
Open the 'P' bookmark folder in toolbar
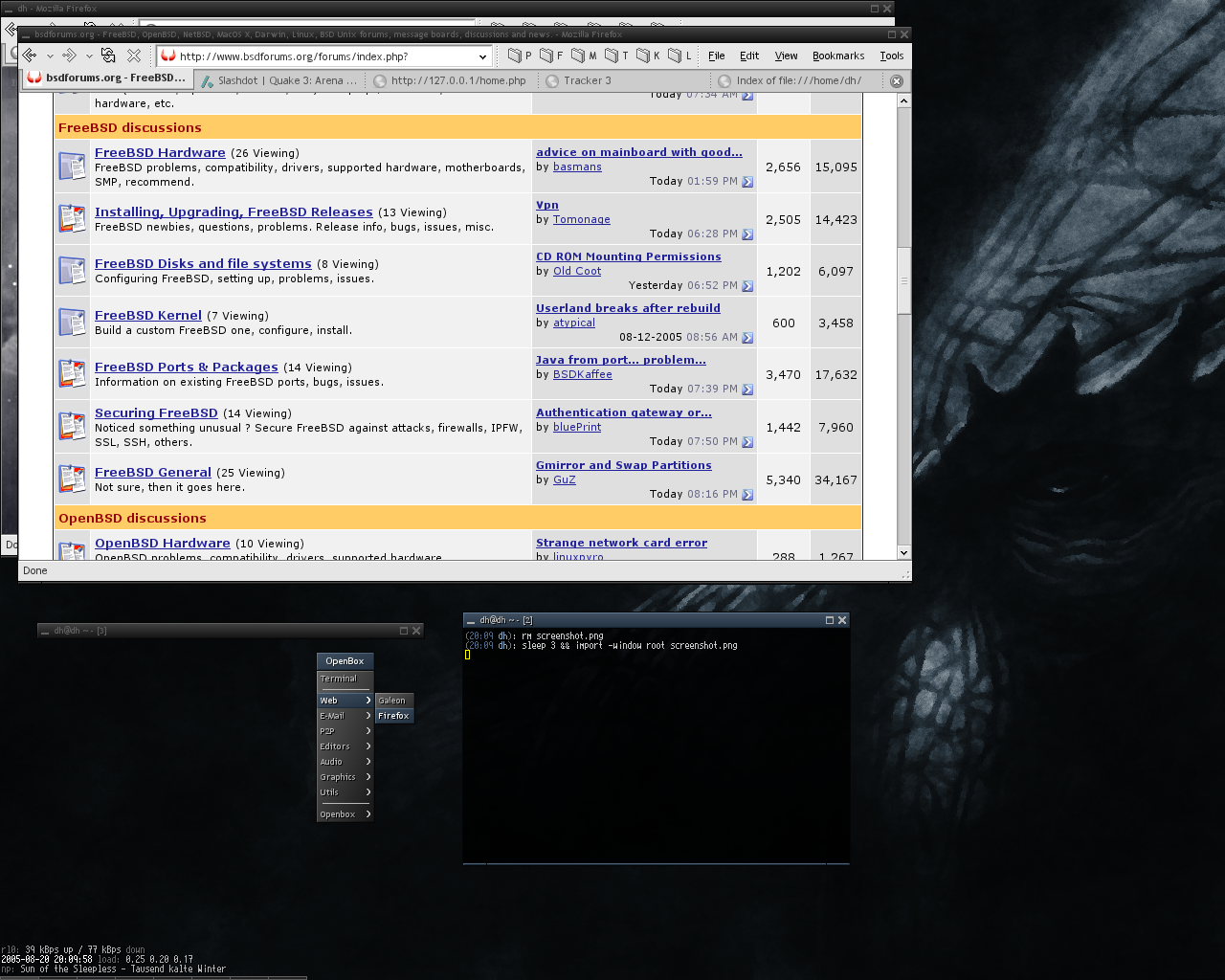tap(520, 56)
